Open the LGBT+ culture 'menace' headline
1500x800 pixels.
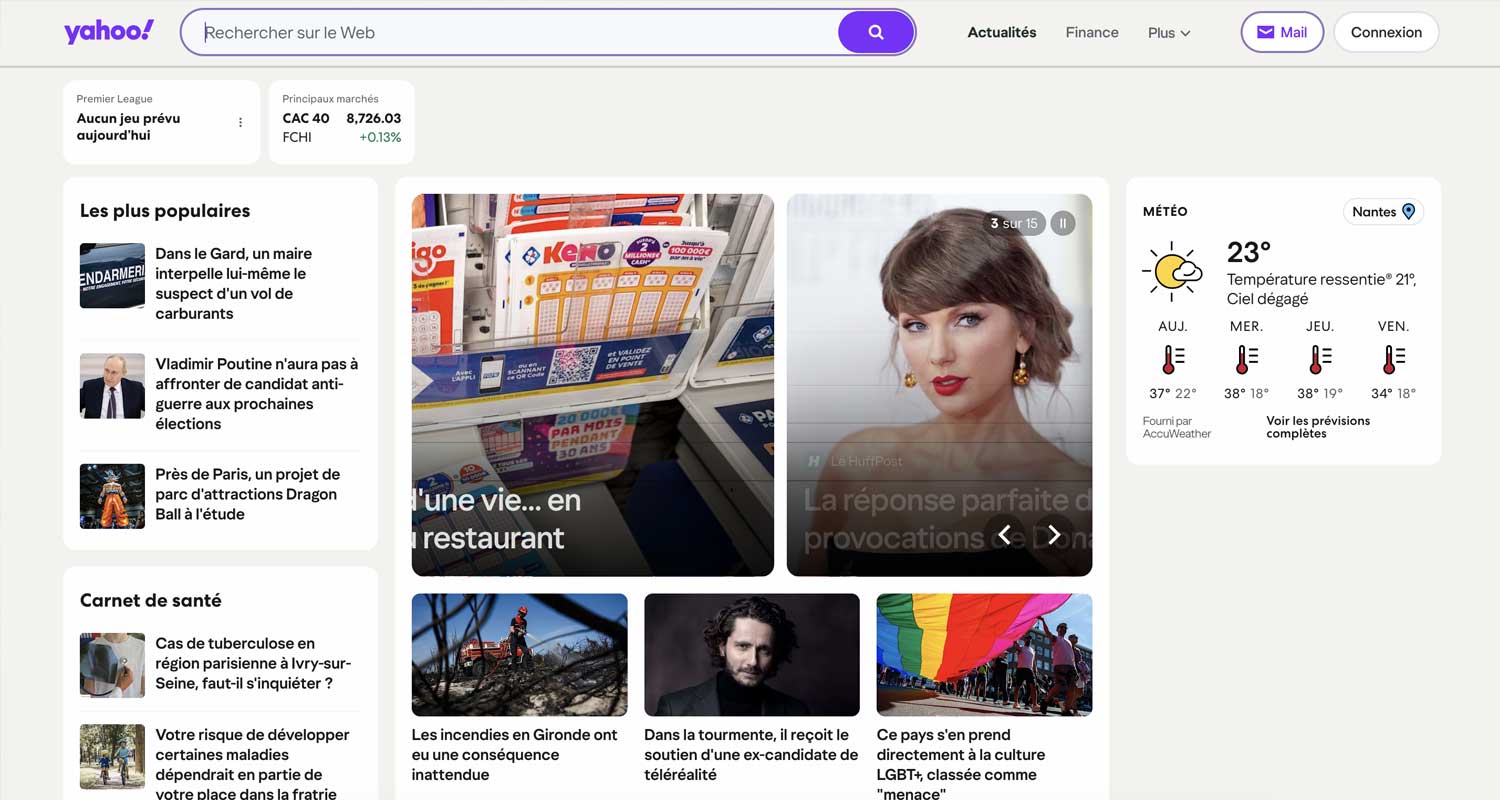click(x=961, y=764)
